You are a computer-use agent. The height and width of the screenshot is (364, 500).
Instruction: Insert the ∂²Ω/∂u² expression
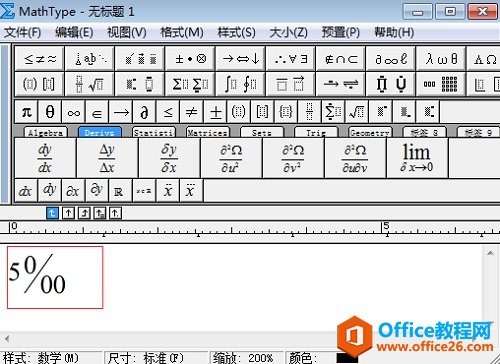click(x=231, y=158)
